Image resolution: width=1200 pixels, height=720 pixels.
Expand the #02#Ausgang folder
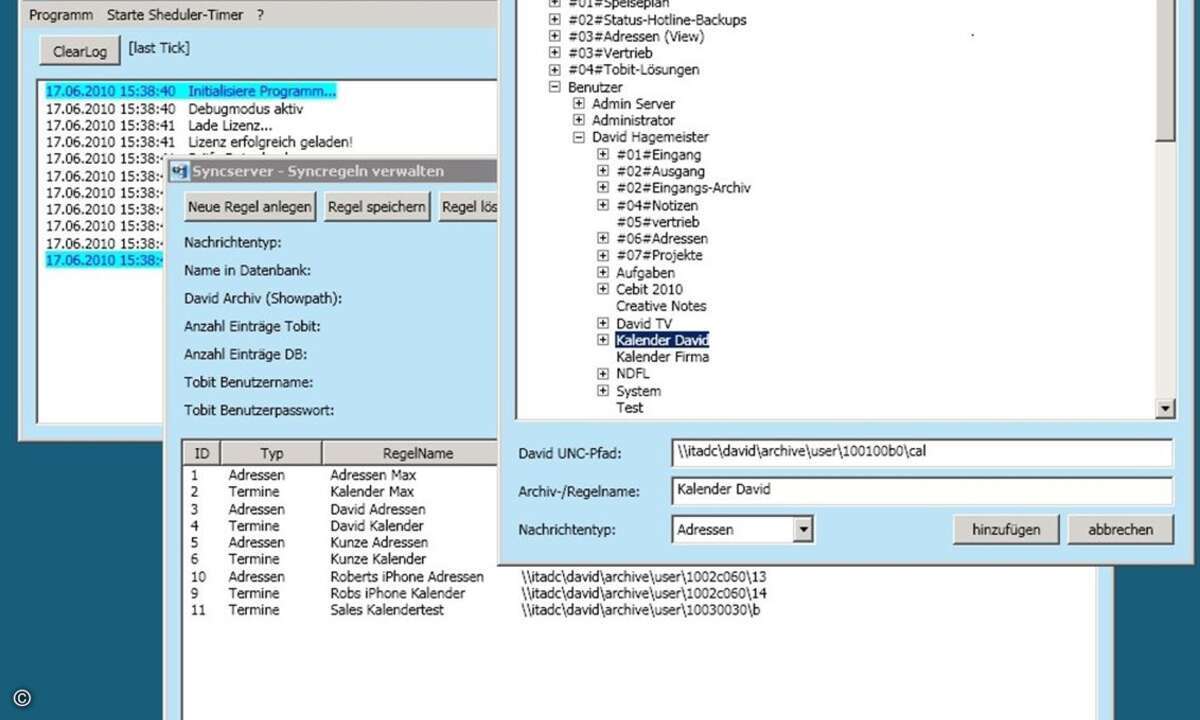click(603, 171)
